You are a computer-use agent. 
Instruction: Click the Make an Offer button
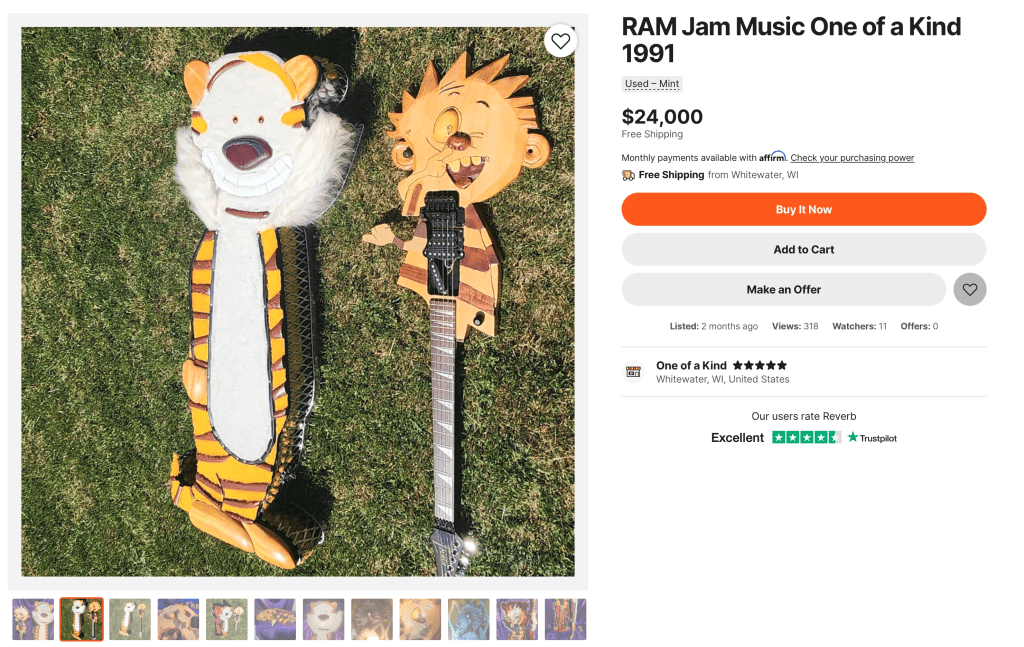click(783, 289)
